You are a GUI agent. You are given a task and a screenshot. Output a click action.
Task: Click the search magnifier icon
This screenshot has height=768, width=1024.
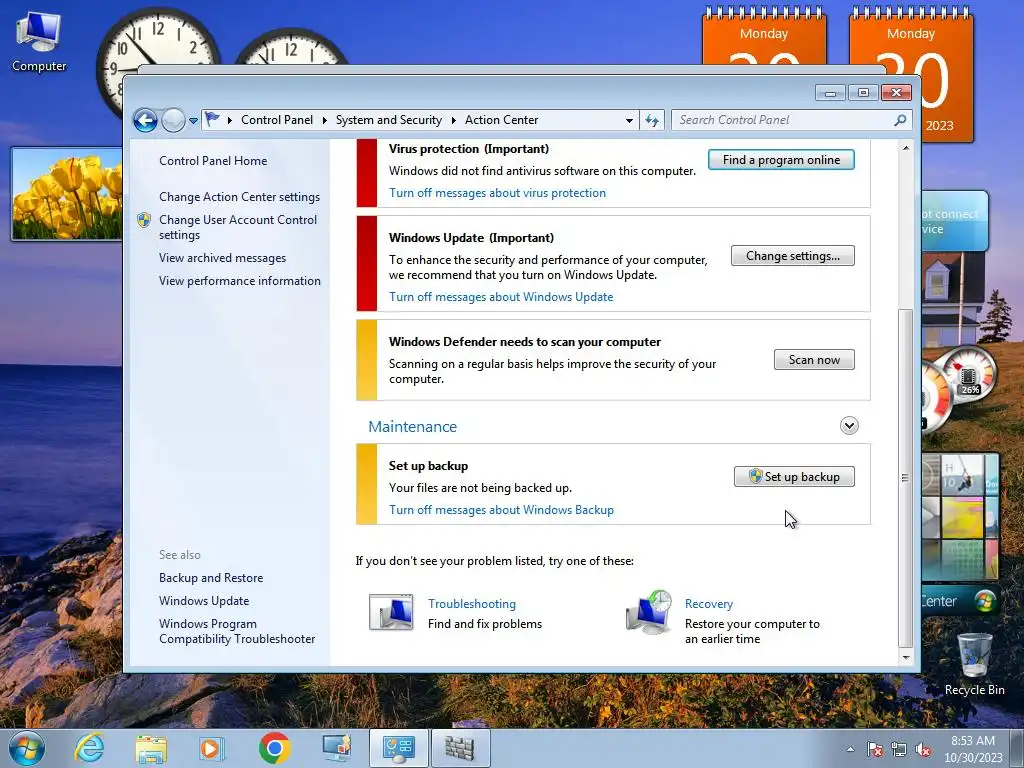(901, 120)
